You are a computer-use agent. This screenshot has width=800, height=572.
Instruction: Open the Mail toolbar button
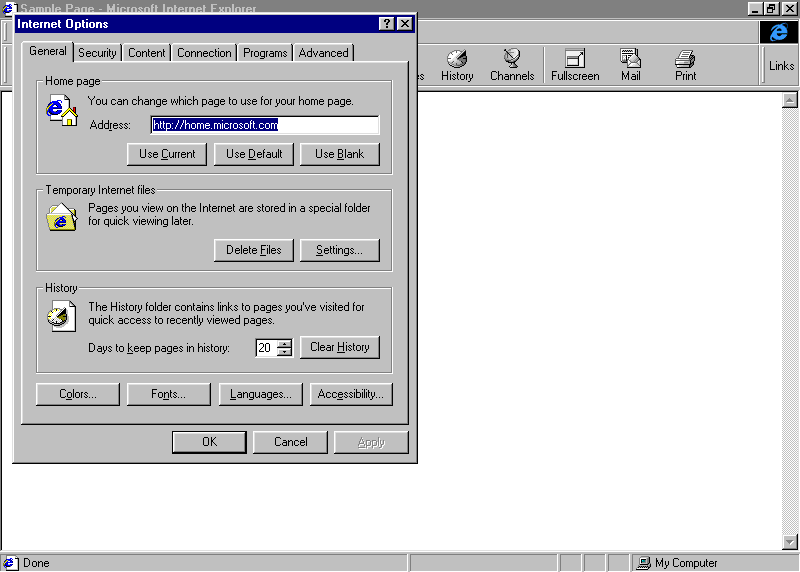click(631, 65)
